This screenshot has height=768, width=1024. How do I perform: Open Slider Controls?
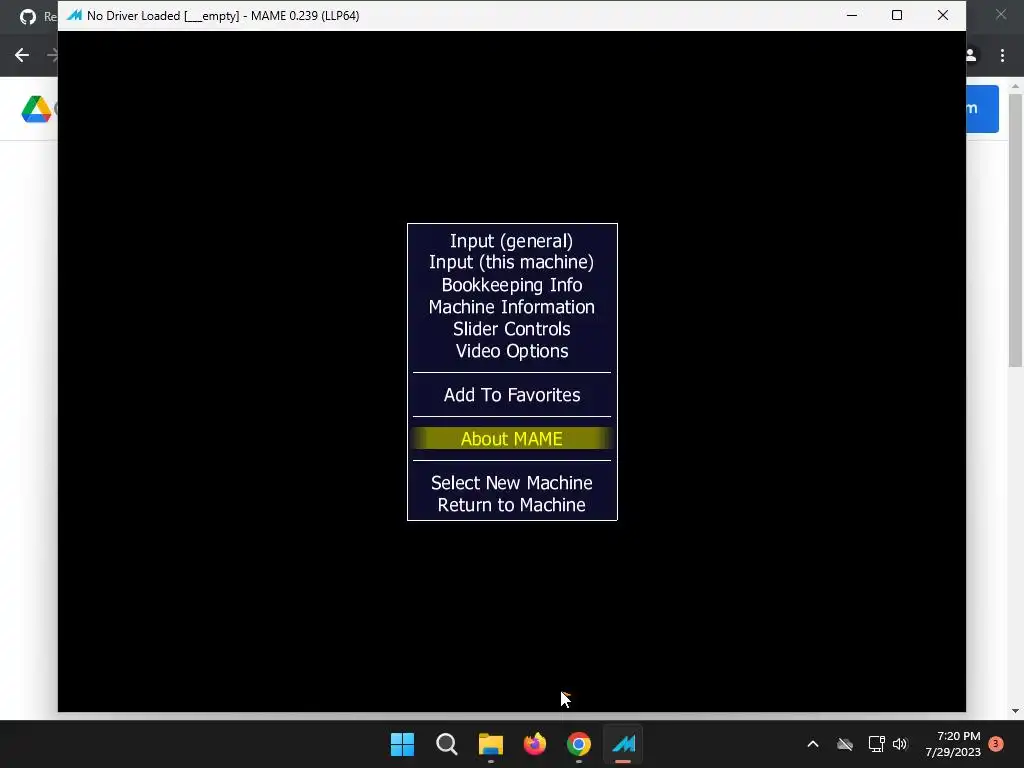coord(511,328)
